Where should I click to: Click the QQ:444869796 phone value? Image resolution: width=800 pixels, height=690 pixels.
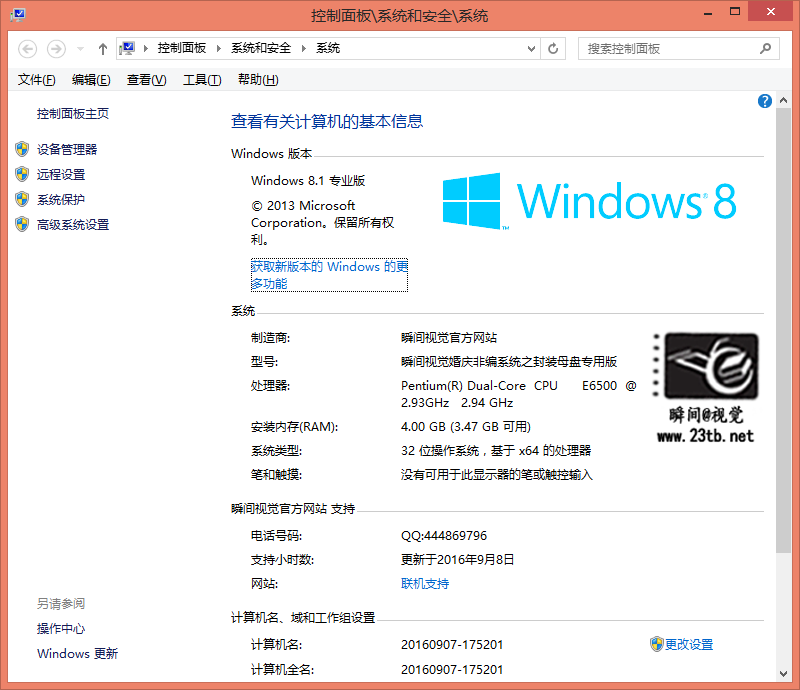coord(444,536)
